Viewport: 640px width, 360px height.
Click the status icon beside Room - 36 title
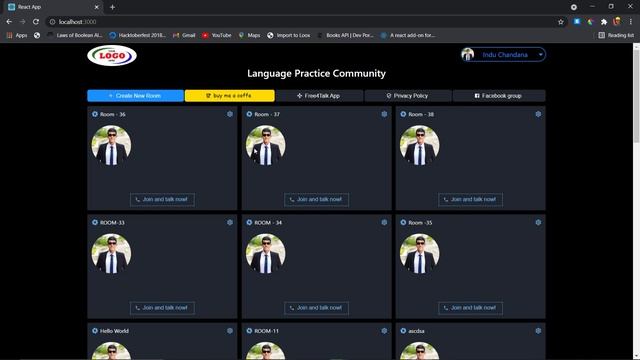point(95,114)
